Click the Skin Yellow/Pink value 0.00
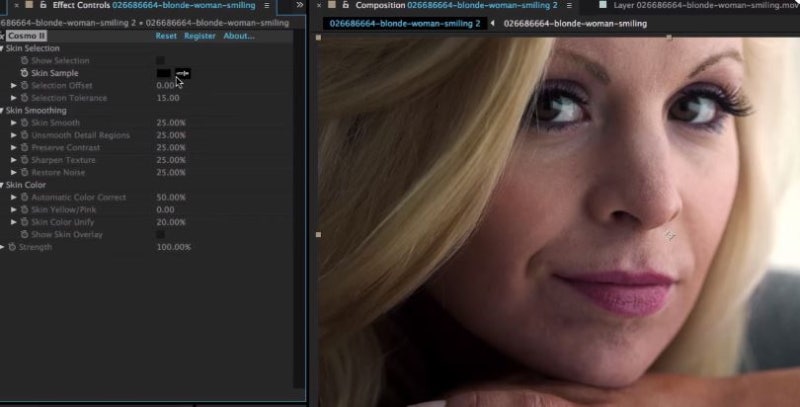This screenshot has height=407, width=800. (x=165, y=210)
